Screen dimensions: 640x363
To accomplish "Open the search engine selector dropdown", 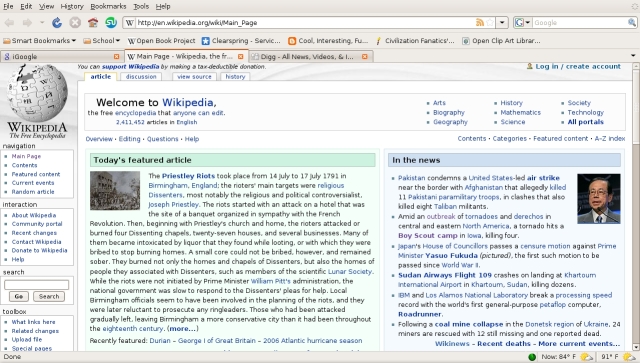I will pyautogui.click(x=522, y=23).
